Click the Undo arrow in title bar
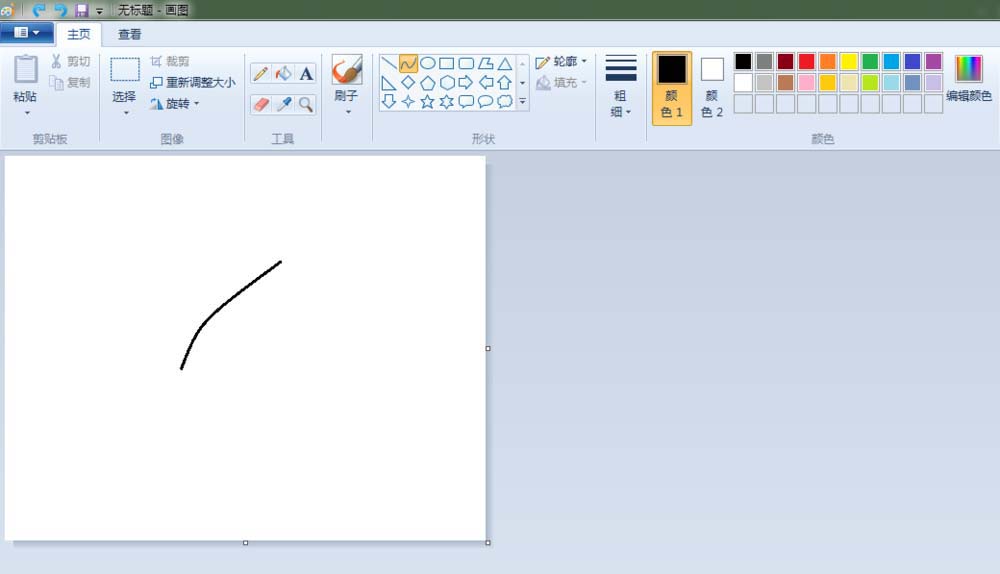The width and height of the screenshot is (1000, 574). click(39, 10)
